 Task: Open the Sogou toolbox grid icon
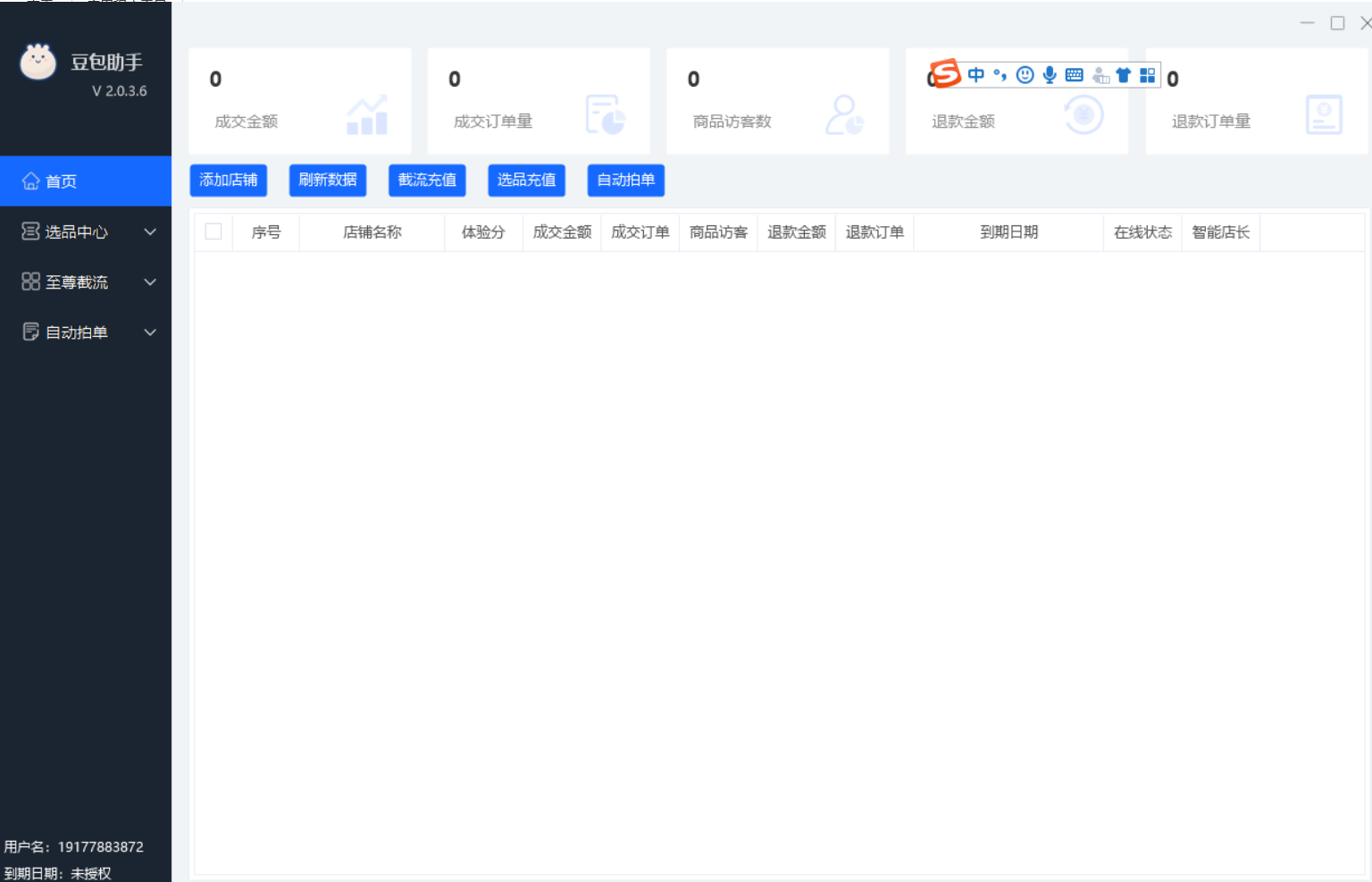click(1148, 75)
